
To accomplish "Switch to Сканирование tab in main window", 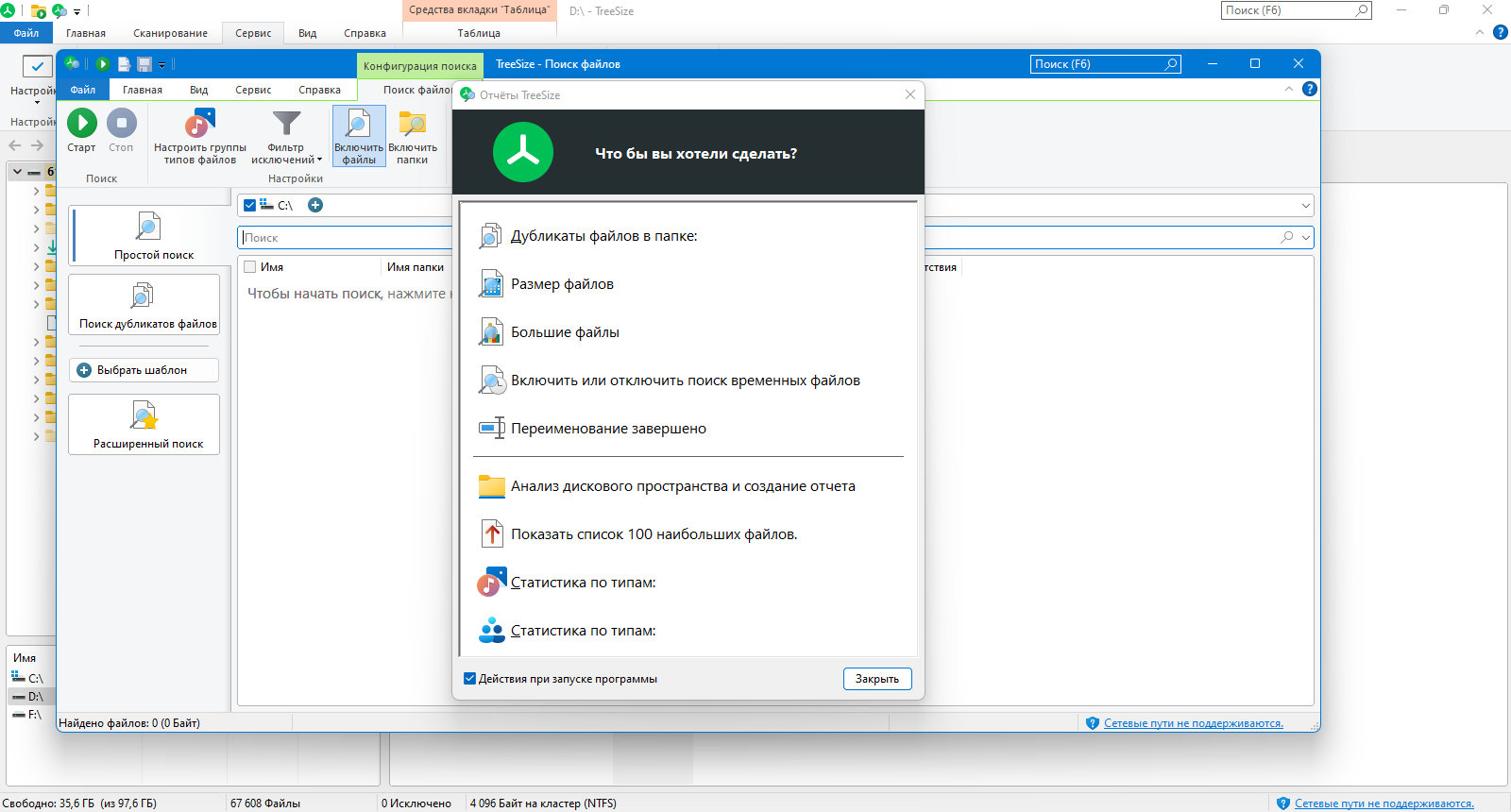I will pos(170,33).
